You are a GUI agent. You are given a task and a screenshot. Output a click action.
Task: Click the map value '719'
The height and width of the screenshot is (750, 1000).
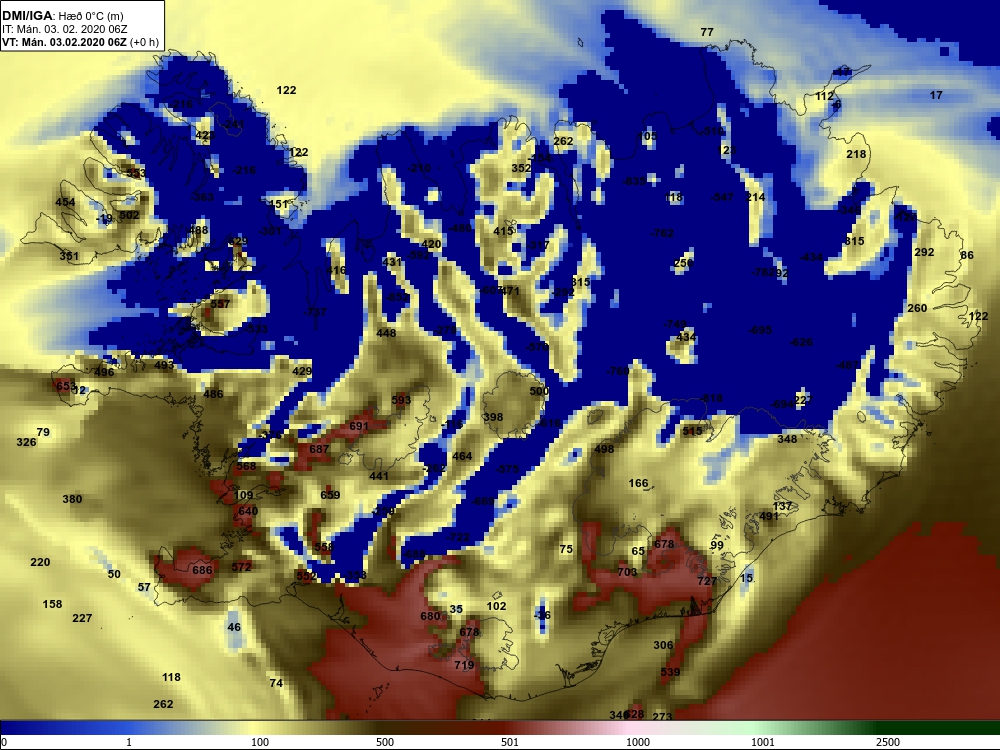pos(464,665)
